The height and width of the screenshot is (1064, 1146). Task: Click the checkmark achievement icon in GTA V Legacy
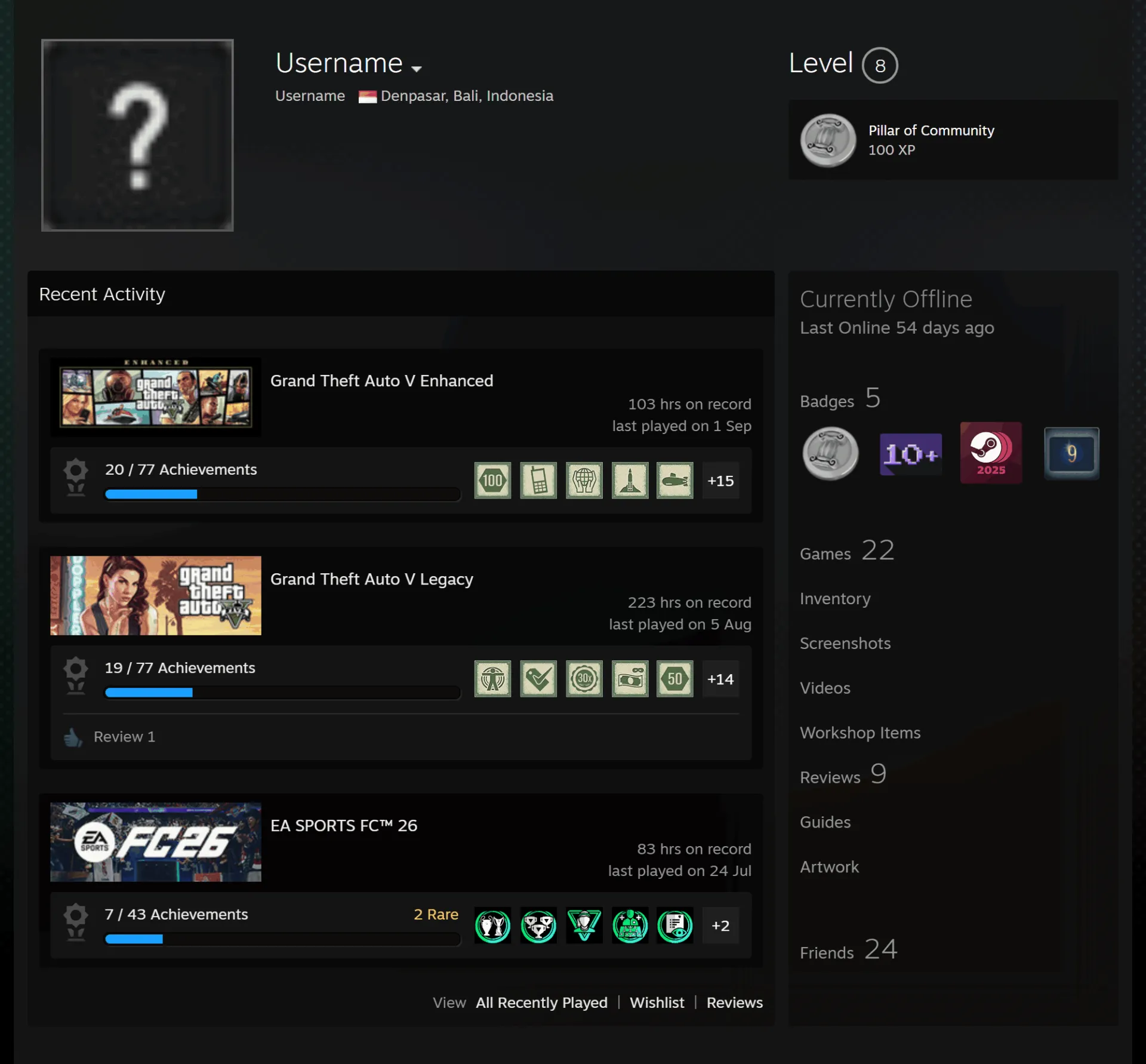pyautogui.click(x=538, y=678)
